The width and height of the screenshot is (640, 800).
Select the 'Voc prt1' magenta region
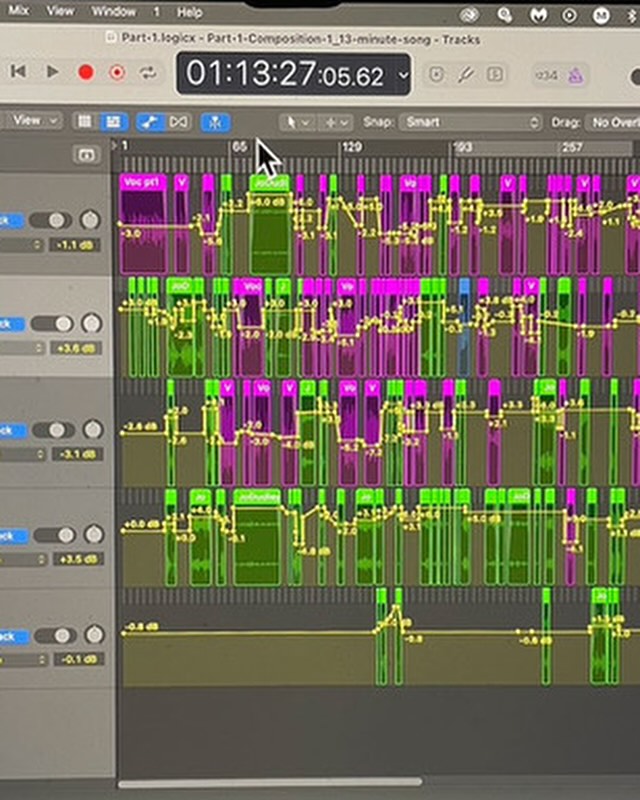pyautogui.click(x=143, y=223)
